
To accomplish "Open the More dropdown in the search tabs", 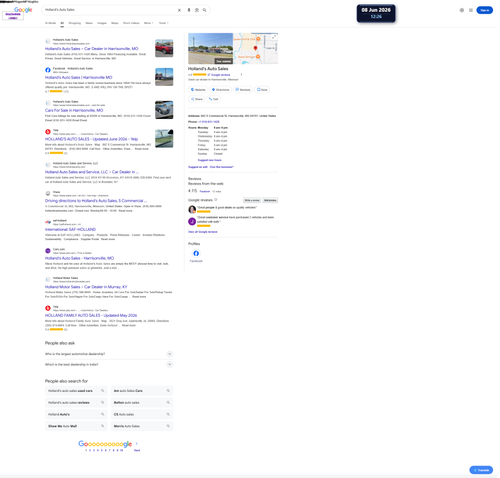I will (x=148, y=23).
